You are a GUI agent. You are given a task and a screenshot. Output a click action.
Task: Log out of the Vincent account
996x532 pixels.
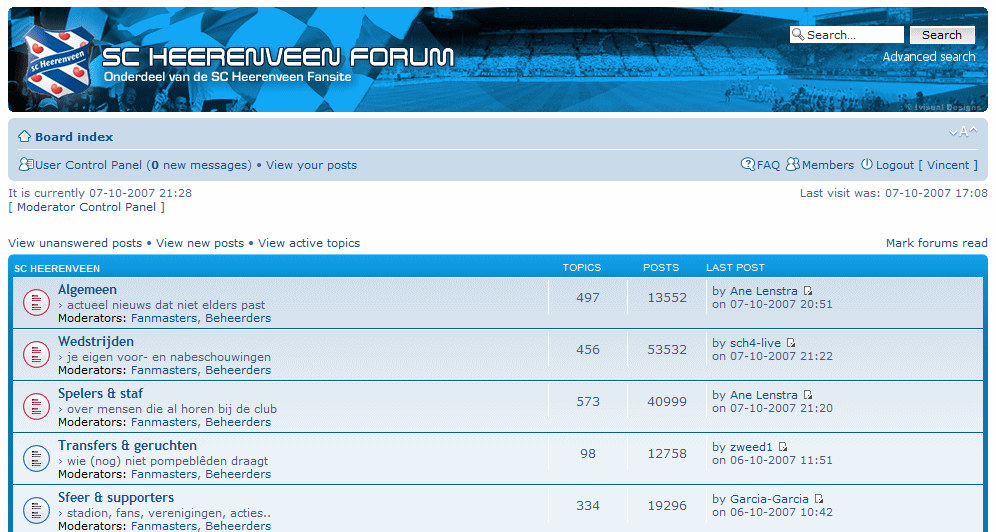pos(927,165)
